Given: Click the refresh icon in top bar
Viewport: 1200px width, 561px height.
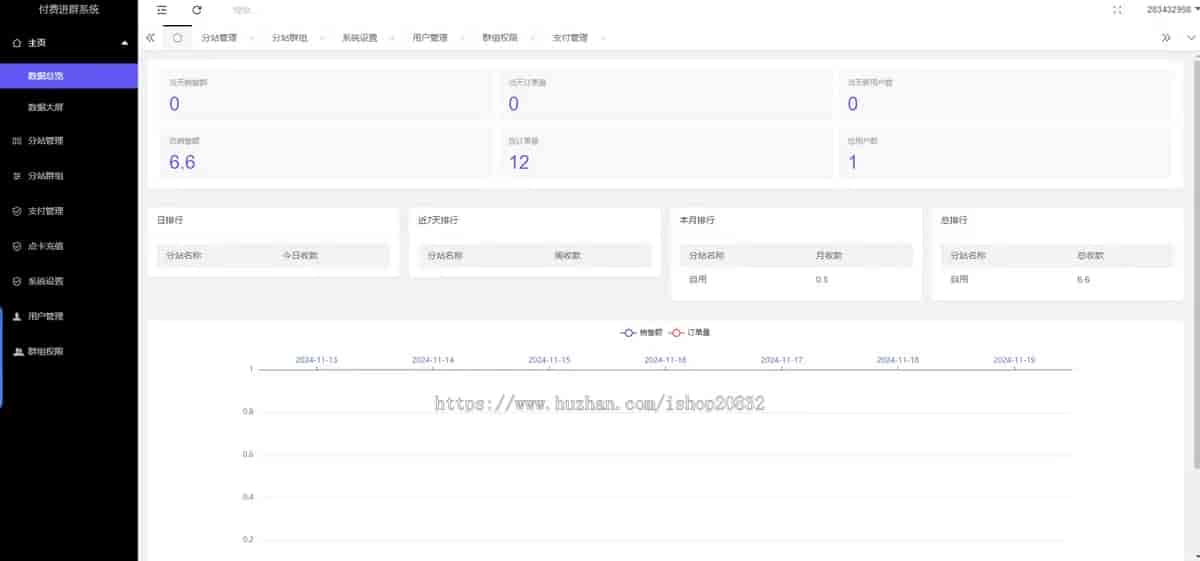Looking at the screenshot, I should pyautogui.click(x=197, y=10).
